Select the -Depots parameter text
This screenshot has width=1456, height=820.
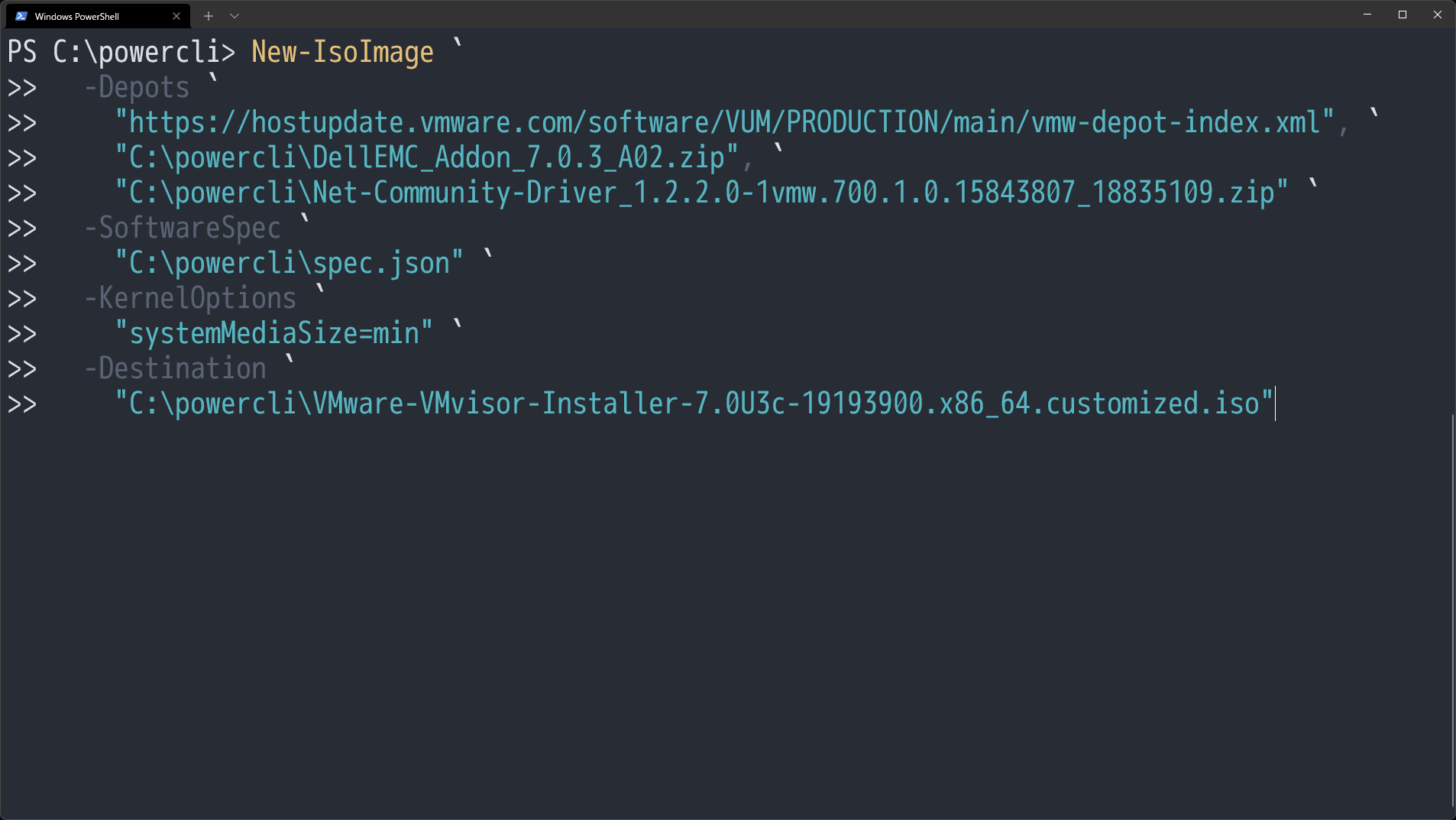click(138, 86)
